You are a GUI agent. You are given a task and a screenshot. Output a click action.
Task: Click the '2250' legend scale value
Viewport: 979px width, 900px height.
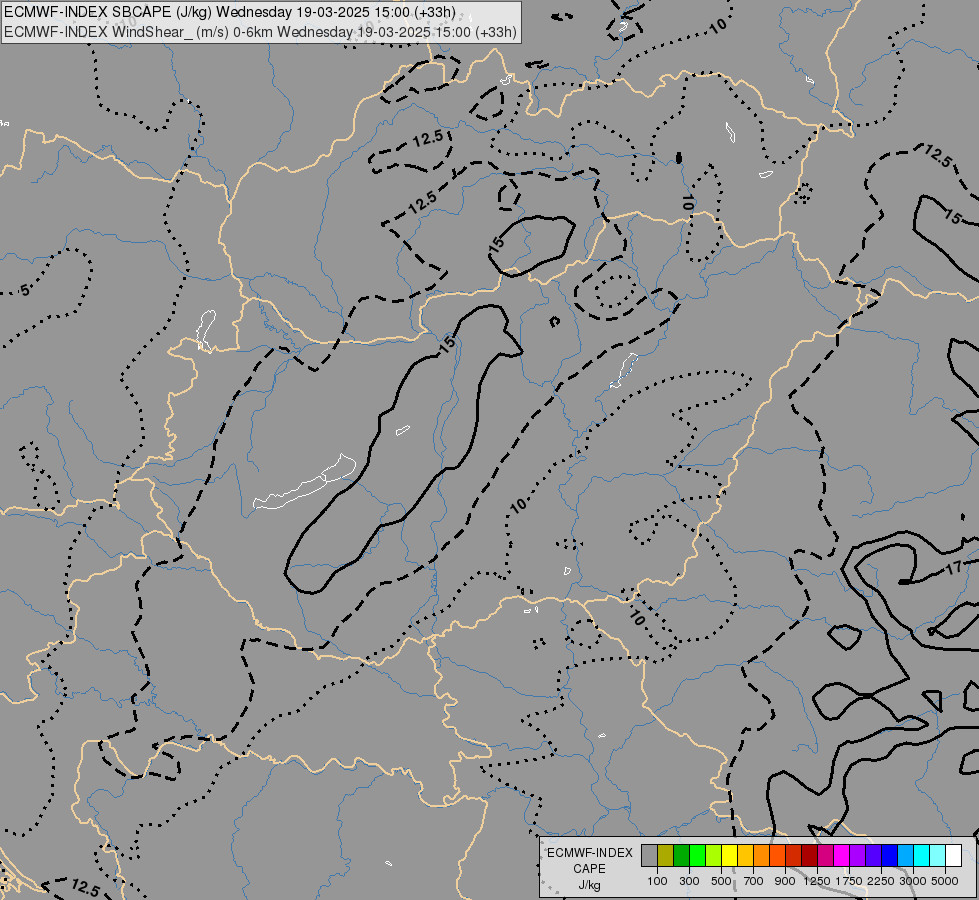pyautogui.click(x=881, y=881)
